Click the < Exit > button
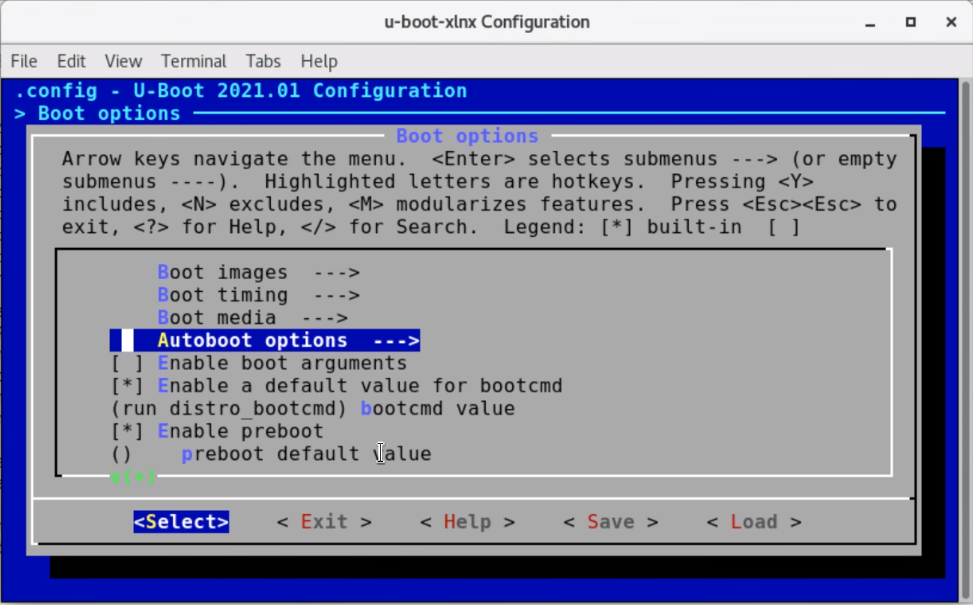The image size is (973, 605). click(x=324, y=522)
